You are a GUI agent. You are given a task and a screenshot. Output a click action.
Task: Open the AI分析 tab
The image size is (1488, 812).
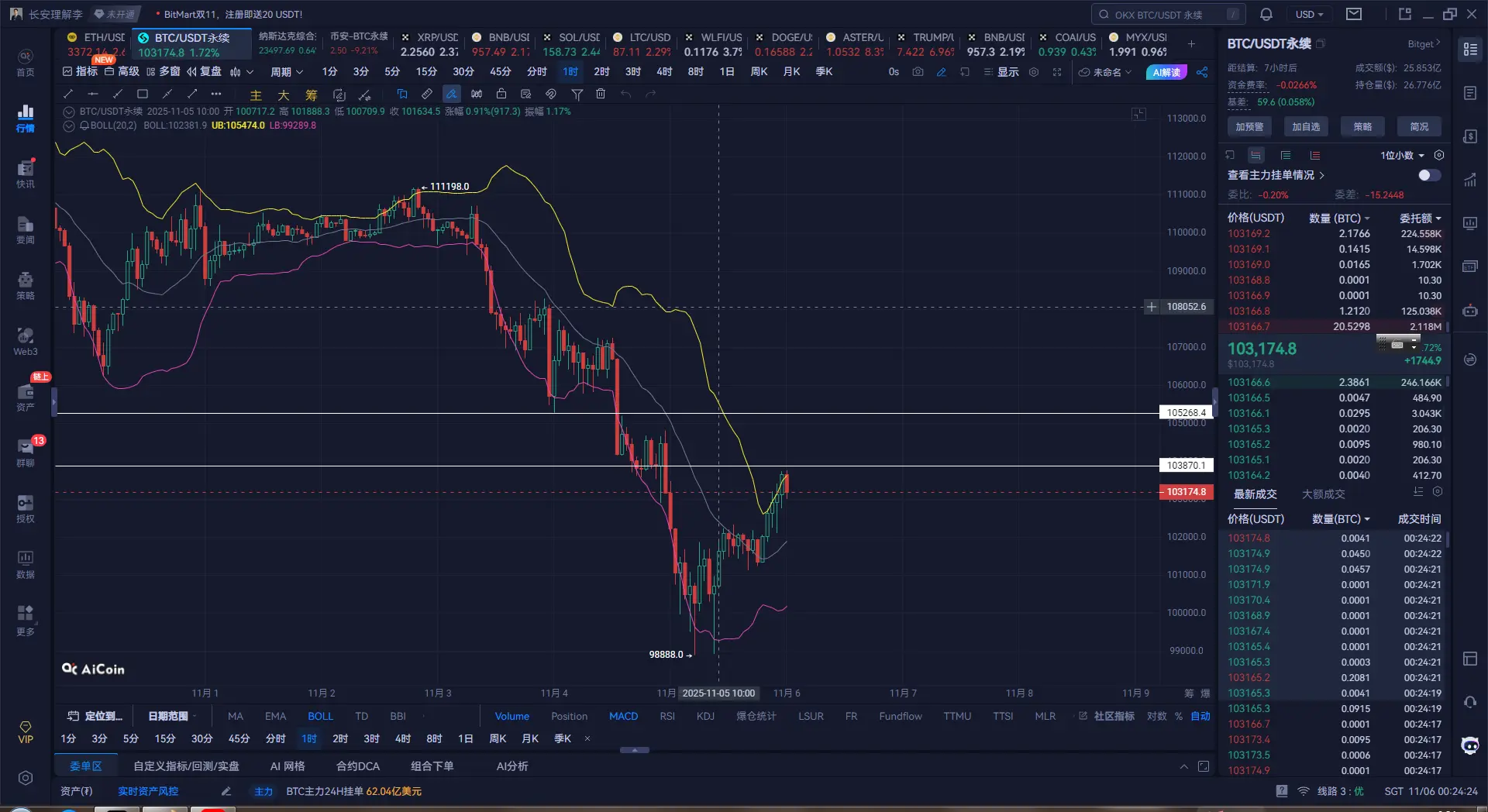click(512, 766)
